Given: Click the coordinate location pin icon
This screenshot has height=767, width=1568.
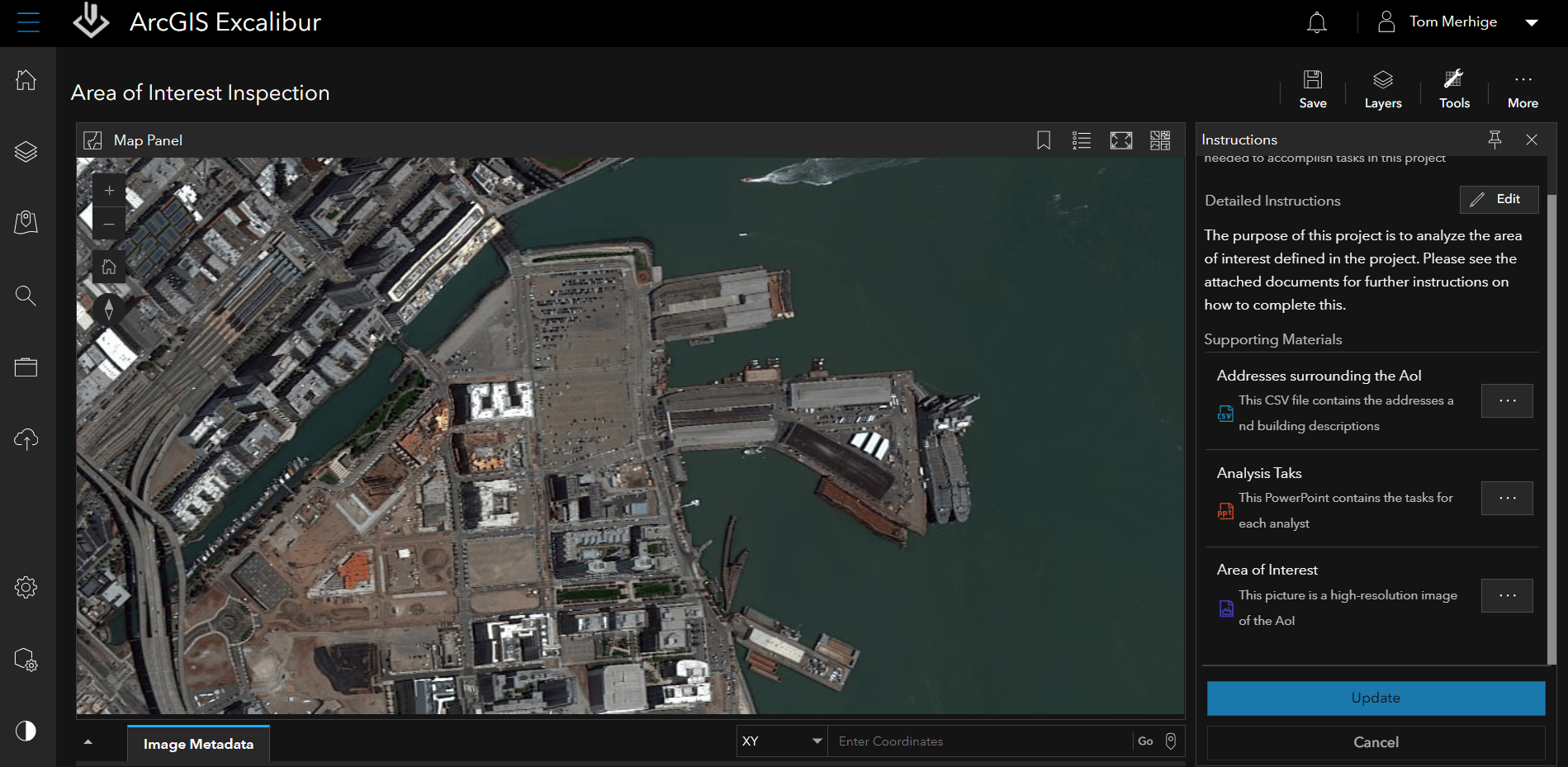Looking at the screenshot, I should [x=1171, y=741].
